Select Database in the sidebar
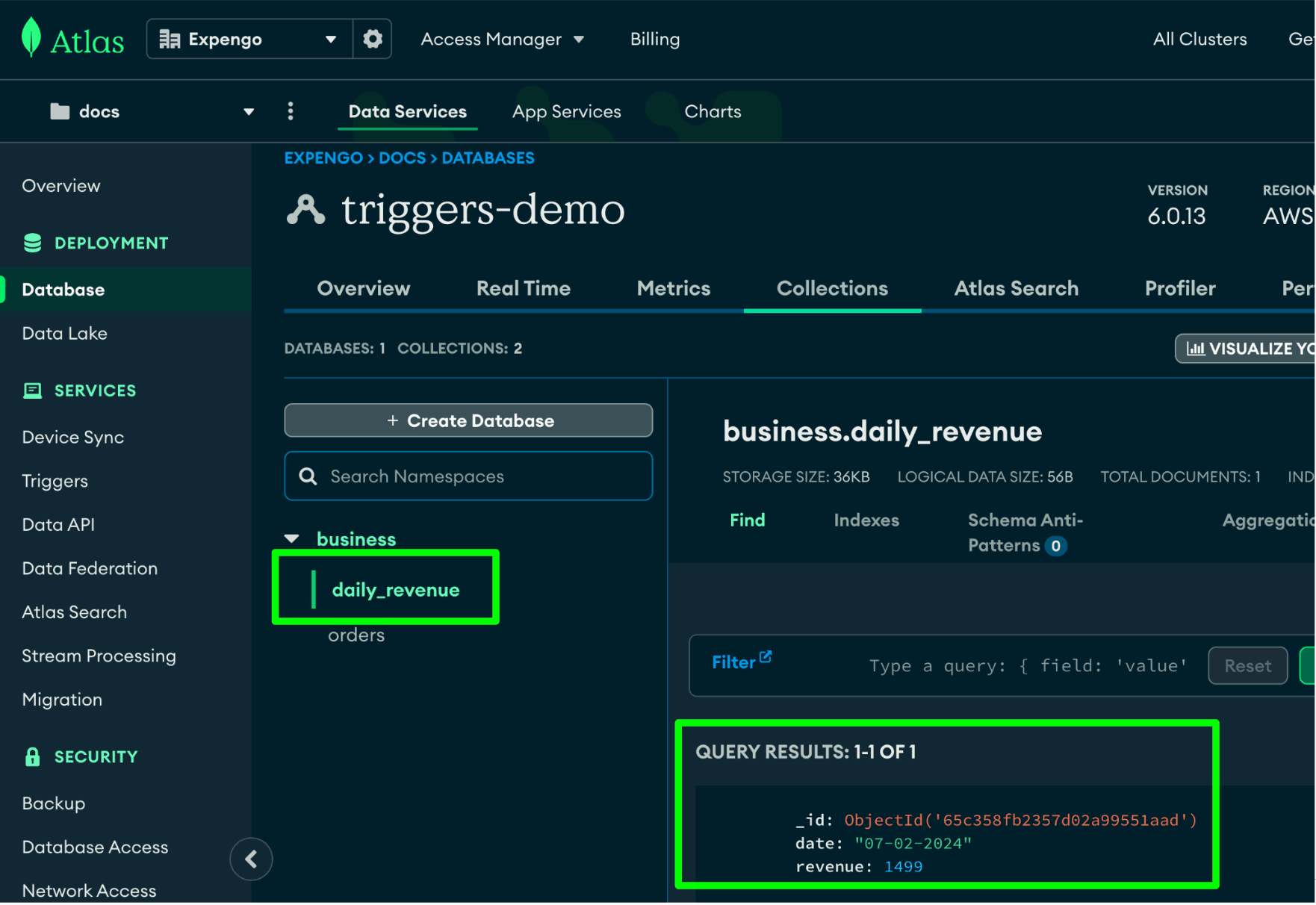Screen dimensions: 1316x905 pyautogui.click(x=125, y=290)
